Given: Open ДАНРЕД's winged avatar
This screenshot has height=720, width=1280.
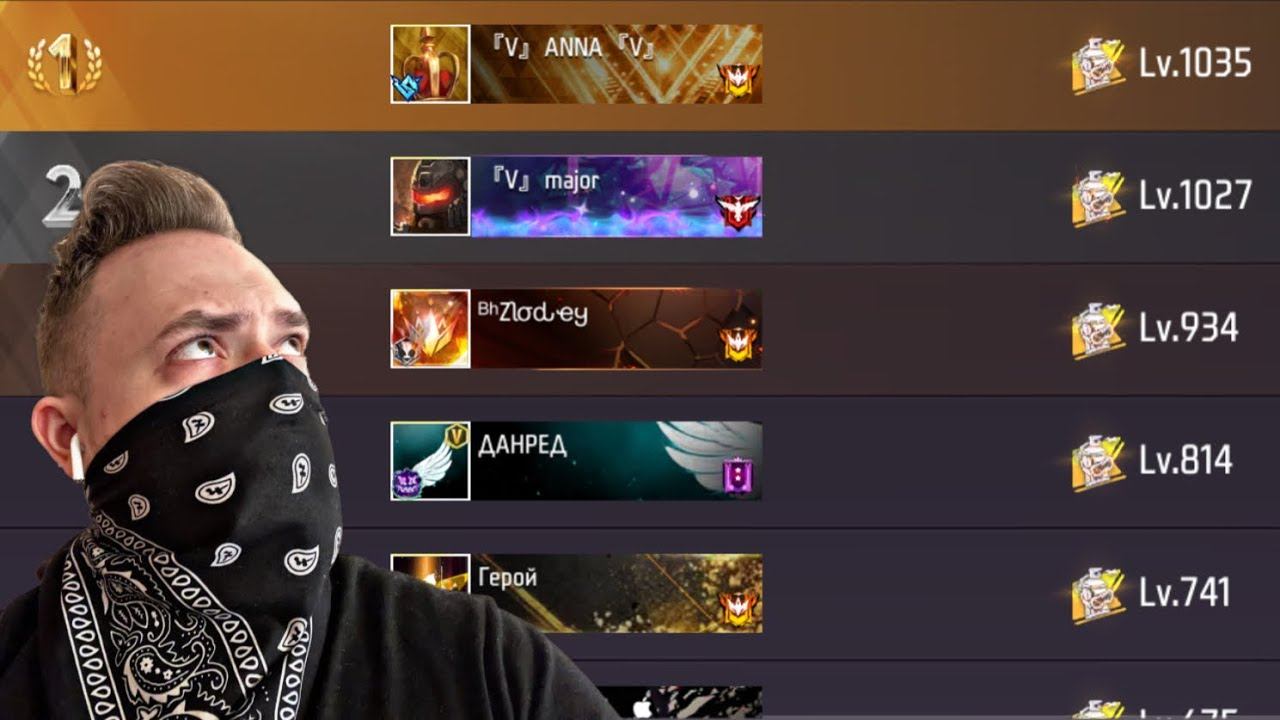Looking at the screenshot, I should tap(430, 461).
